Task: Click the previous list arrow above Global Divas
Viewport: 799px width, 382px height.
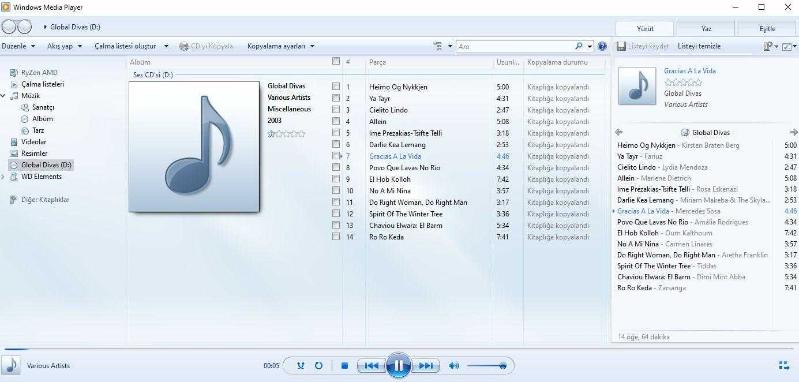Action: pos(619,132)
